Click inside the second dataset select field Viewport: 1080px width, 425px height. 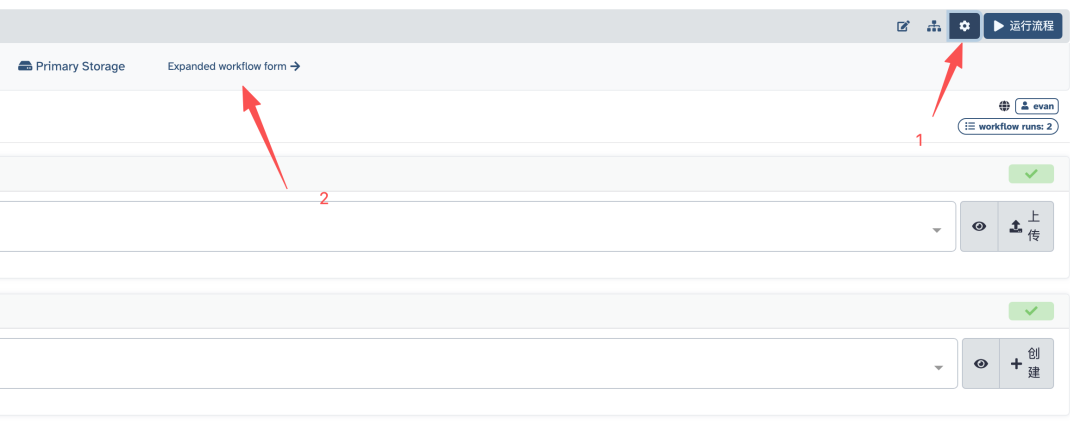coord(478,364)
